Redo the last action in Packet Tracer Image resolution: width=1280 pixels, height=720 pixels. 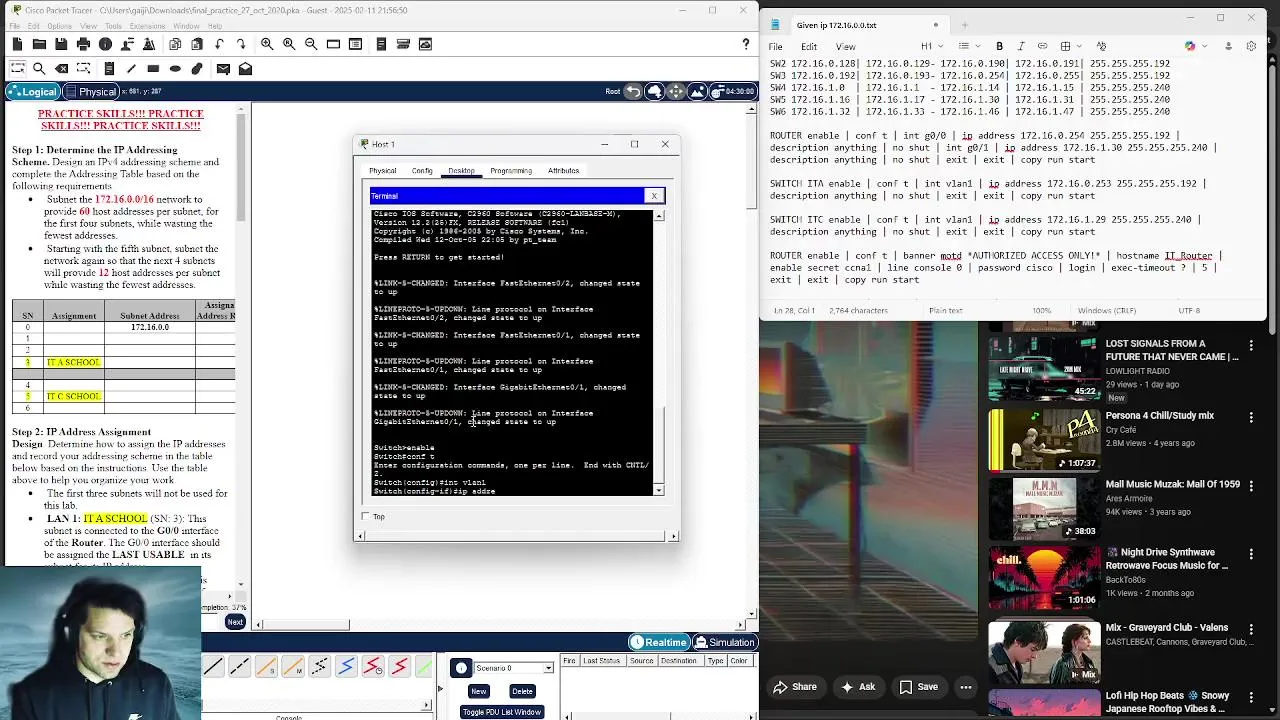click(x=241, y=44)
